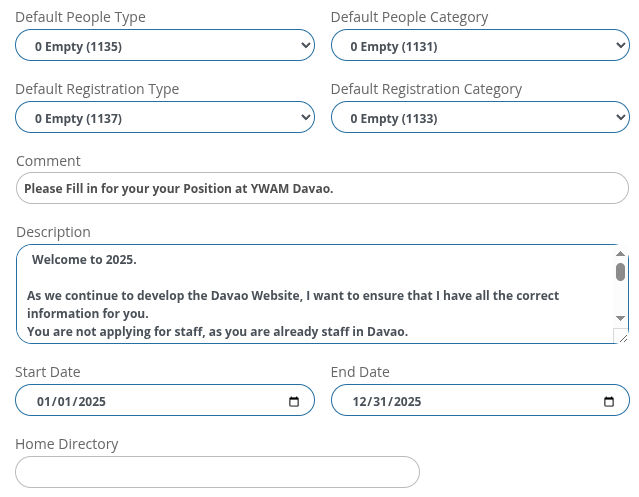639x497 pixels.
Task: Click inside the Description text area
Action: click(x=316, y=294)
